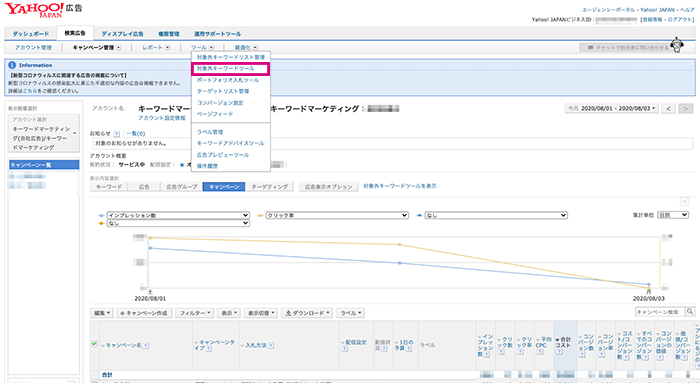700x384 pixels.
Task: Click the chat support mascot icon
Action: [x=678, y=45]
